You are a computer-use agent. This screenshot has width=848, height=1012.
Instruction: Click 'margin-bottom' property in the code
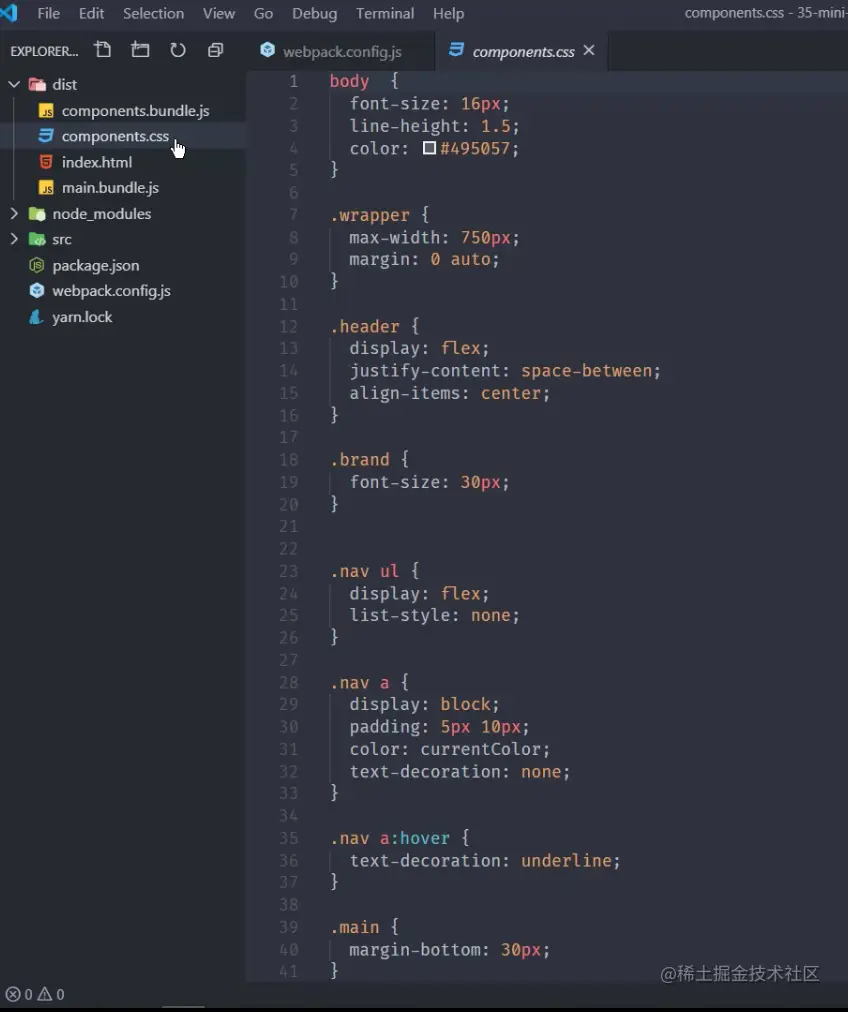pos(415,950)
